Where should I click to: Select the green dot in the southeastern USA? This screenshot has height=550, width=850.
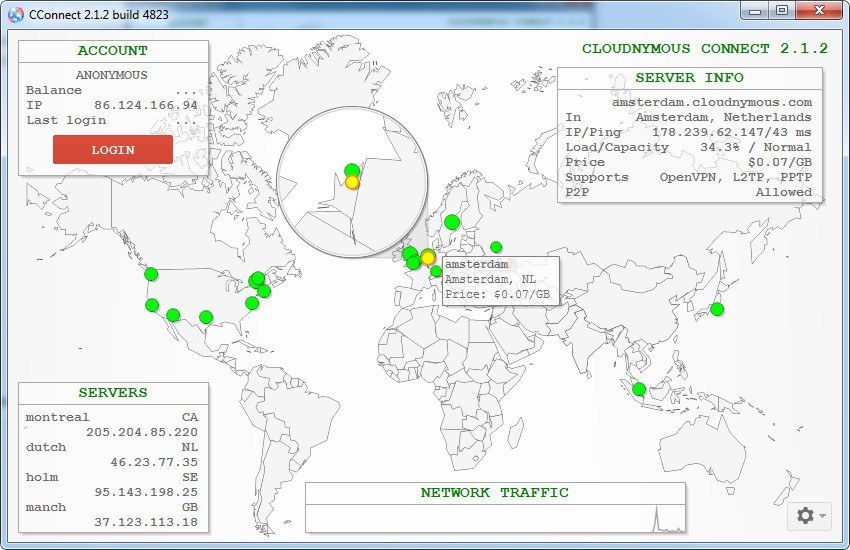click(252, 303)
